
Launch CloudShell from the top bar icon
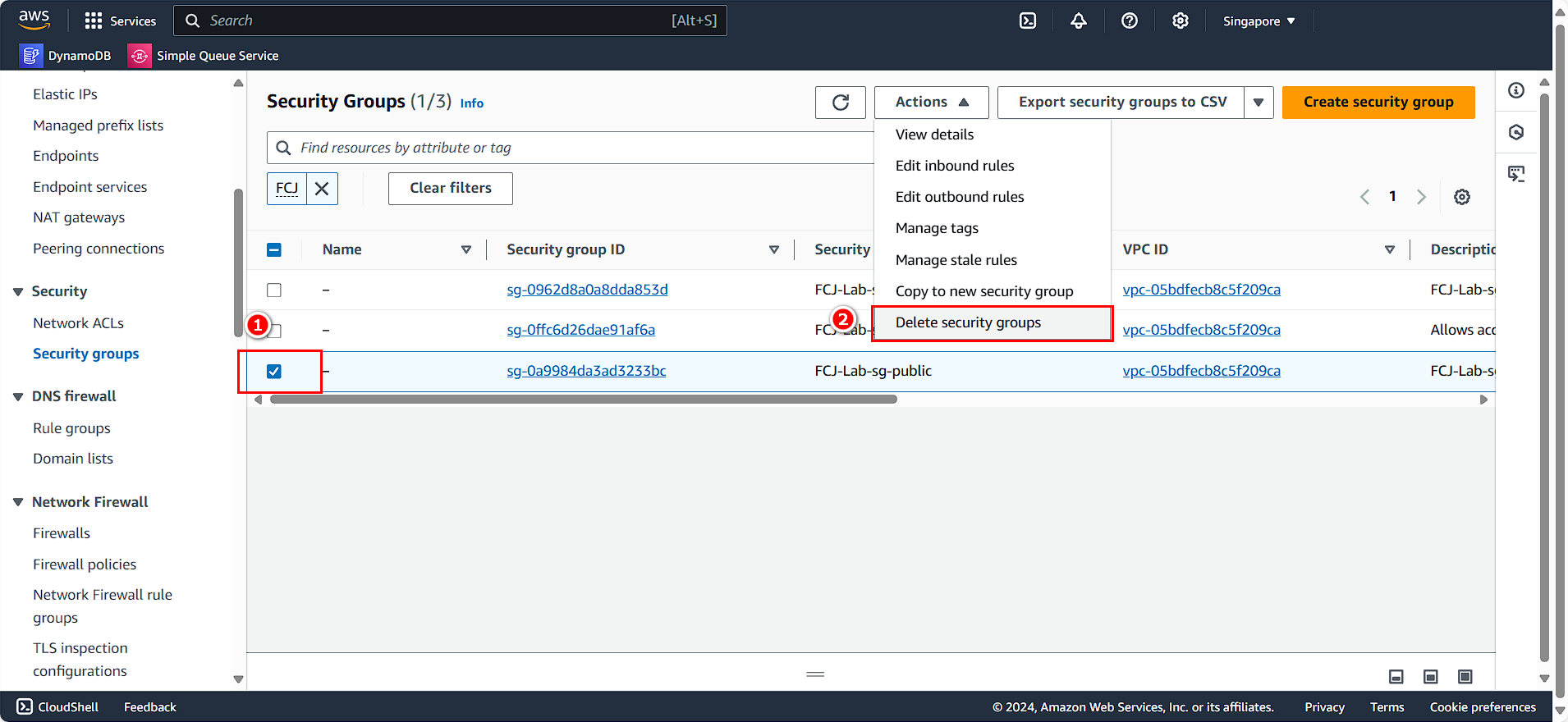[1028, 21]
